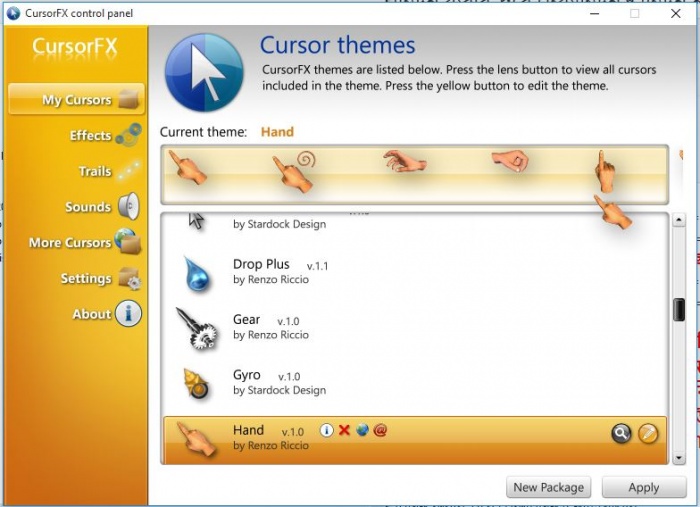Click 'by Renzo Riccio' under Gear

[x=271, y=335]
